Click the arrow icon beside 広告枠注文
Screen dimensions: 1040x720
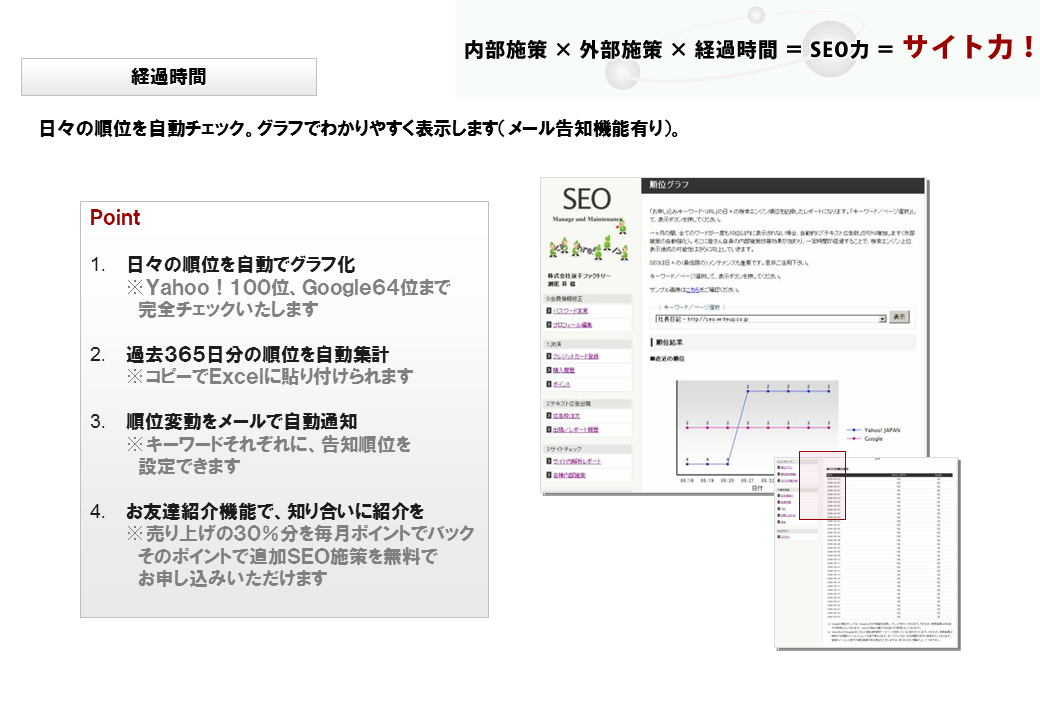(548, 416)
